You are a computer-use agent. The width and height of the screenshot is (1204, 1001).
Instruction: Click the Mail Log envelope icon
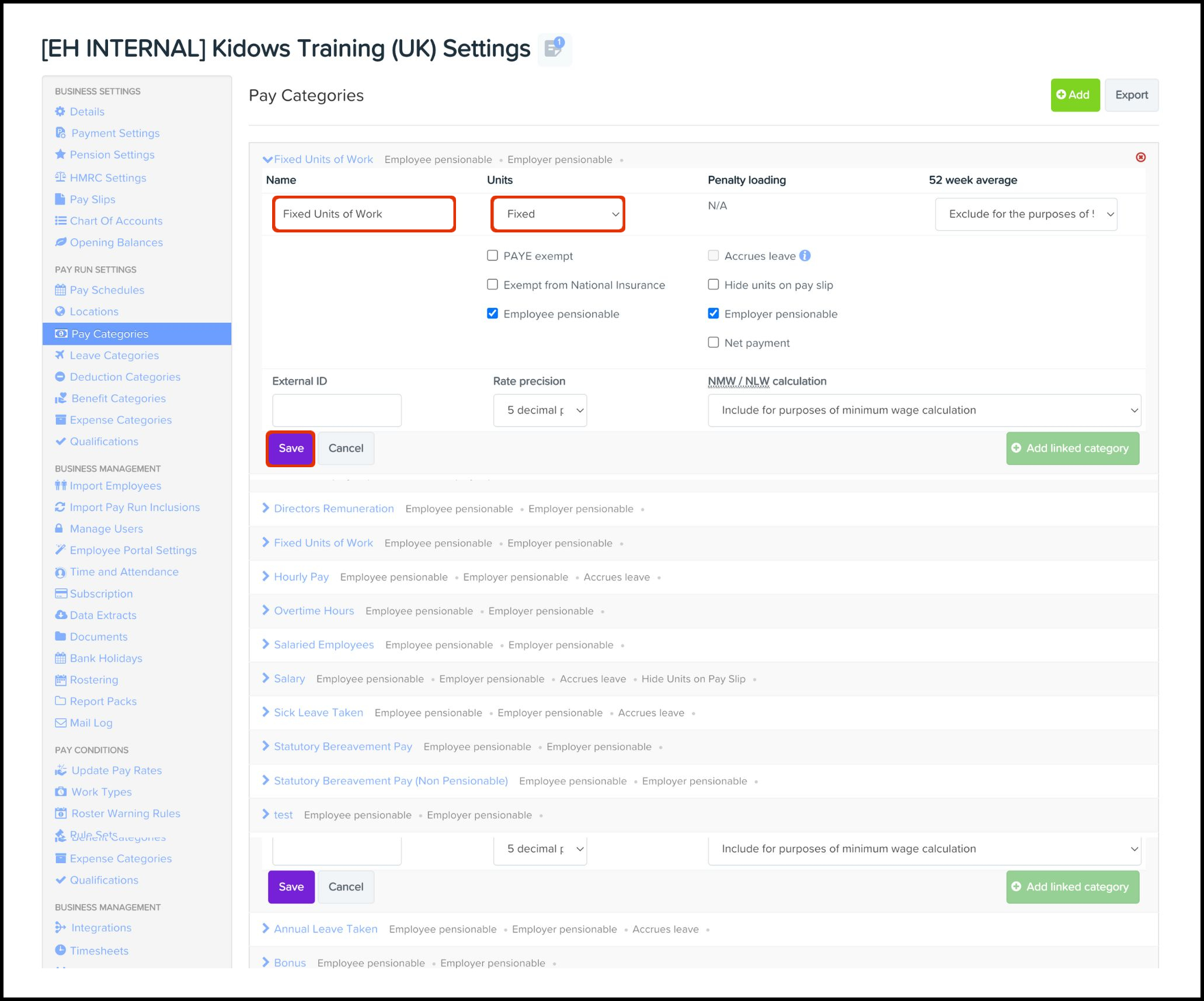tap(60, 723)
